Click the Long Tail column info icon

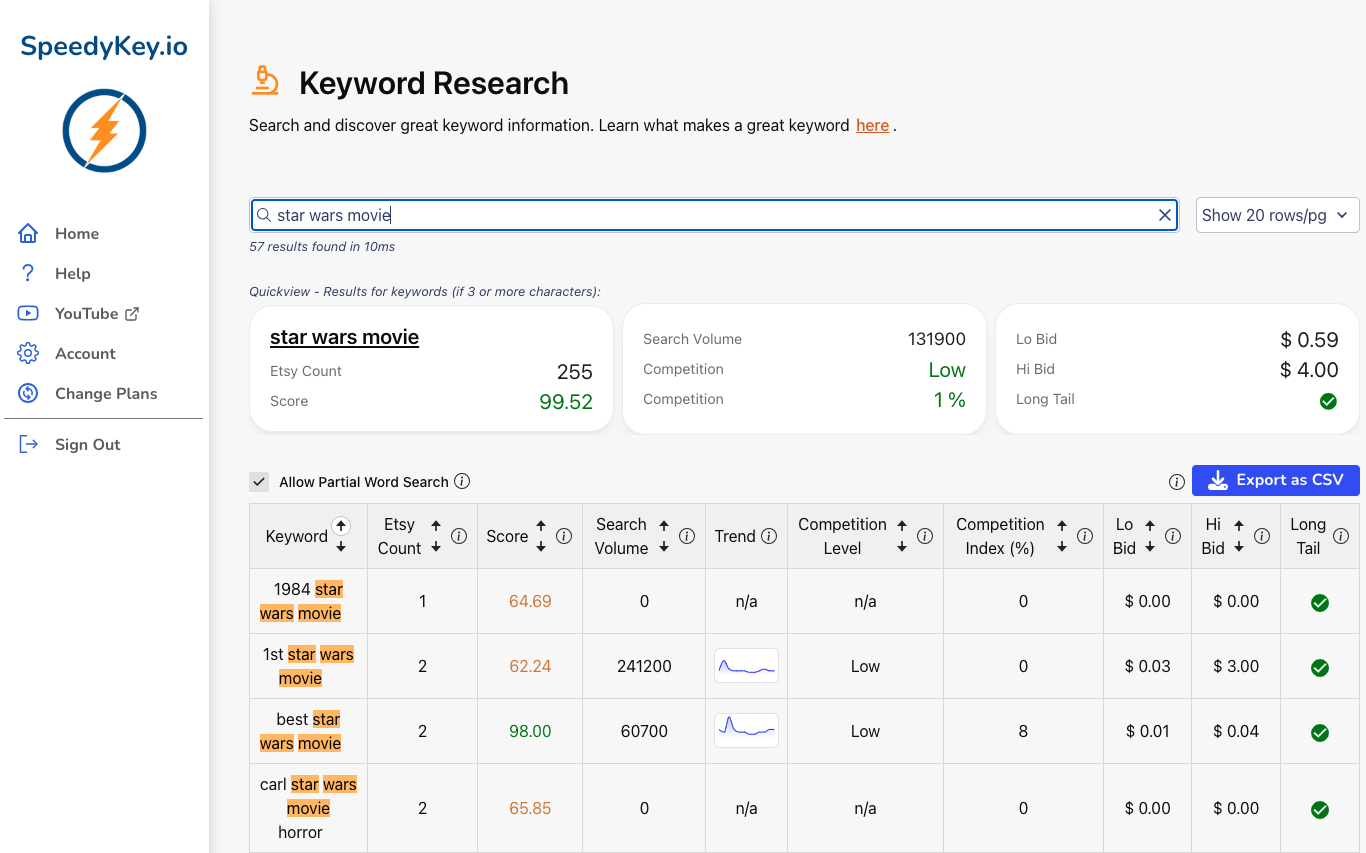(1341, 536)
